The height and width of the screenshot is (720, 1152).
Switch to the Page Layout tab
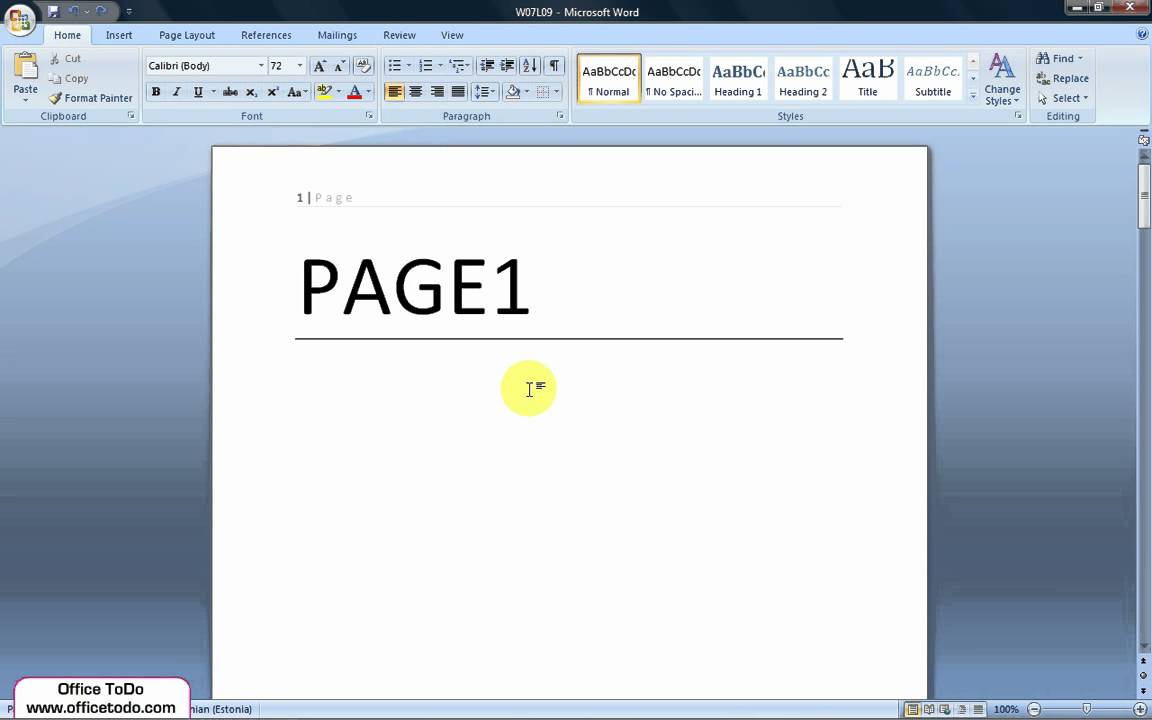point(187,35)
